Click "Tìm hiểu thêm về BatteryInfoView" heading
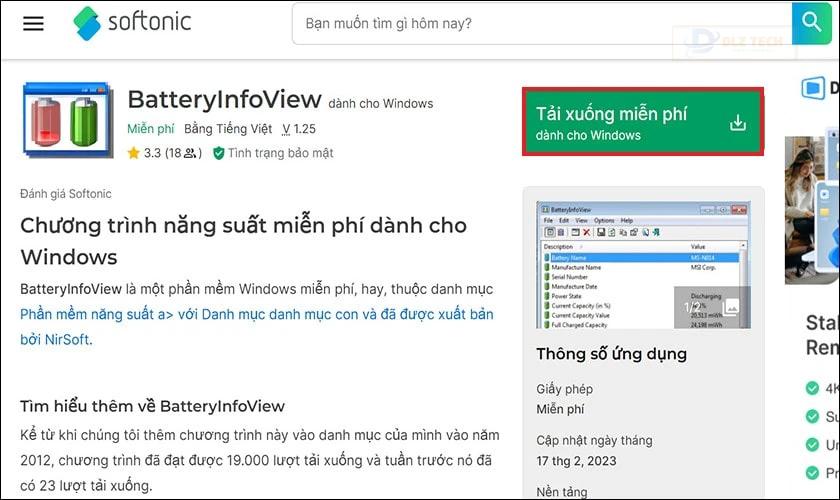This screenshot has width=840, height=500. pos(152,406)
